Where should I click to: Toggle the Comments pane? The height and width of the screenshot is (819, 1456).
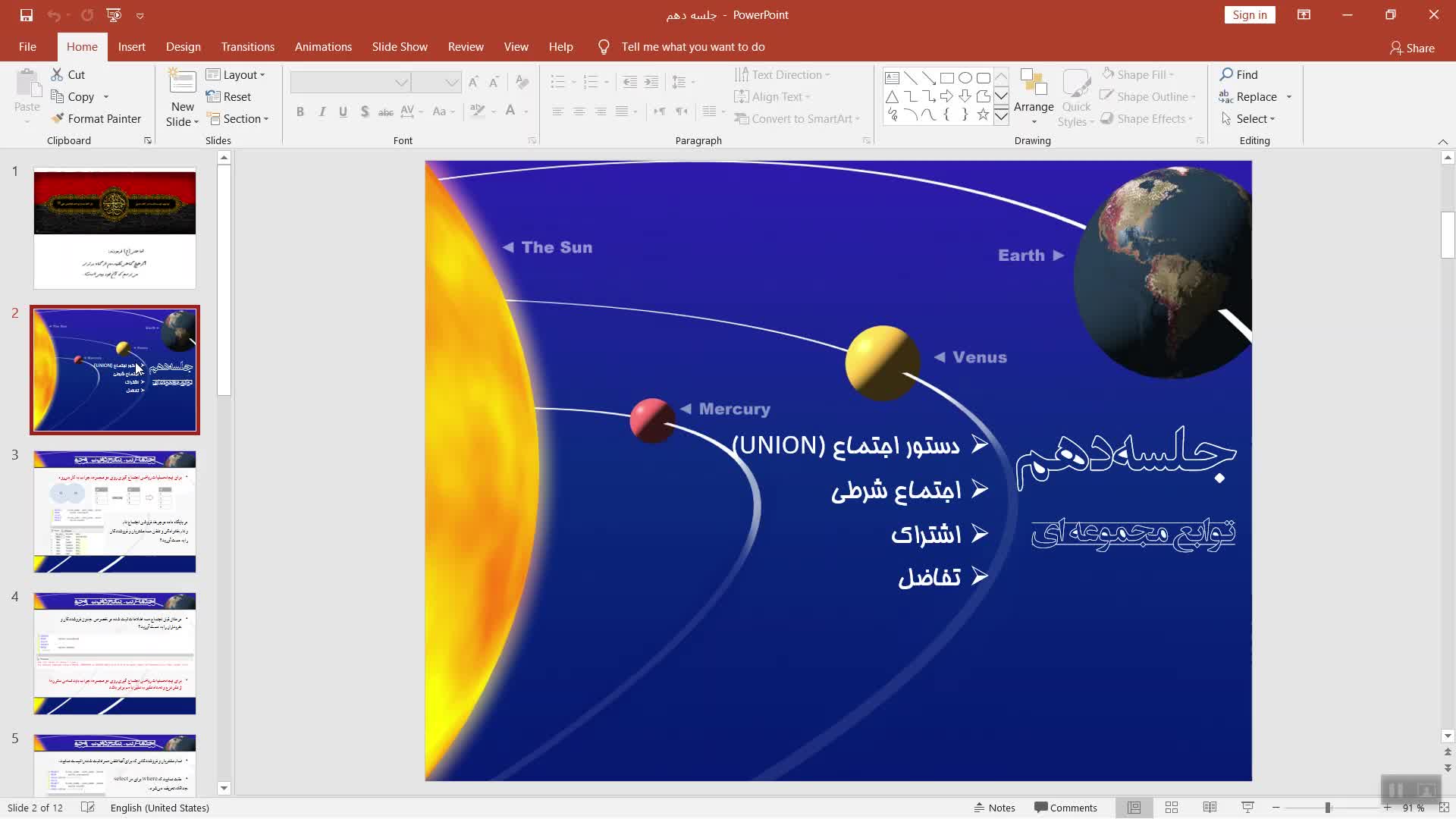tap(1065, 808)
